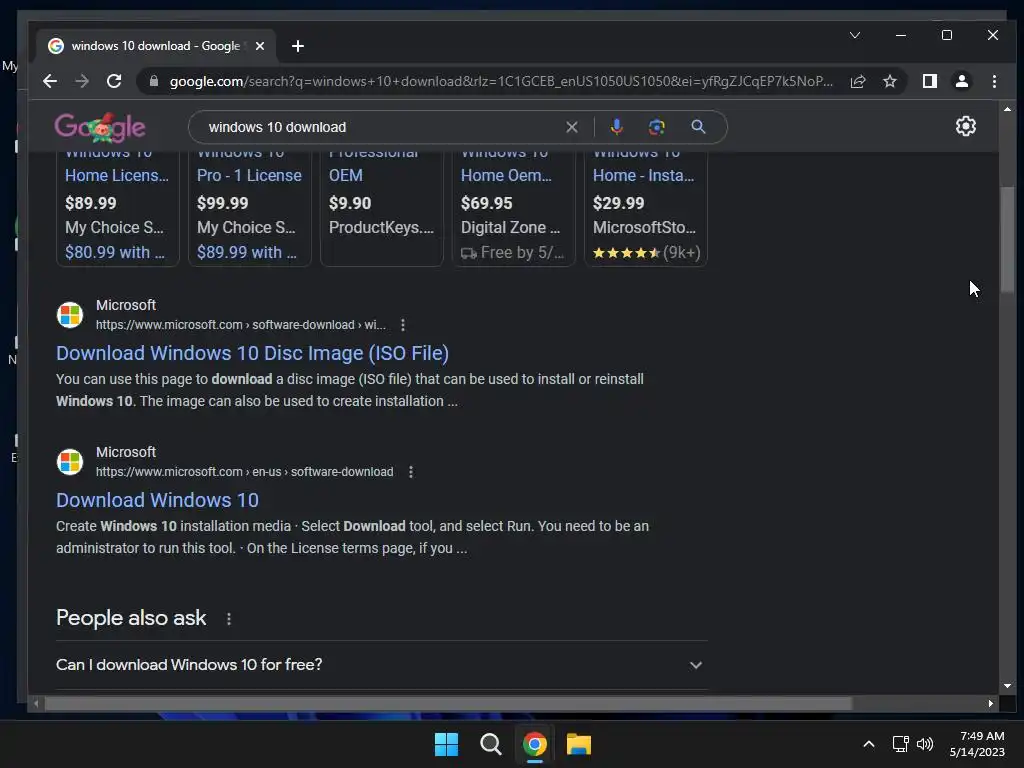1024x768 pixels.
Task: Open File Explorer from the taskbar
Action: (x=579, y=744)
